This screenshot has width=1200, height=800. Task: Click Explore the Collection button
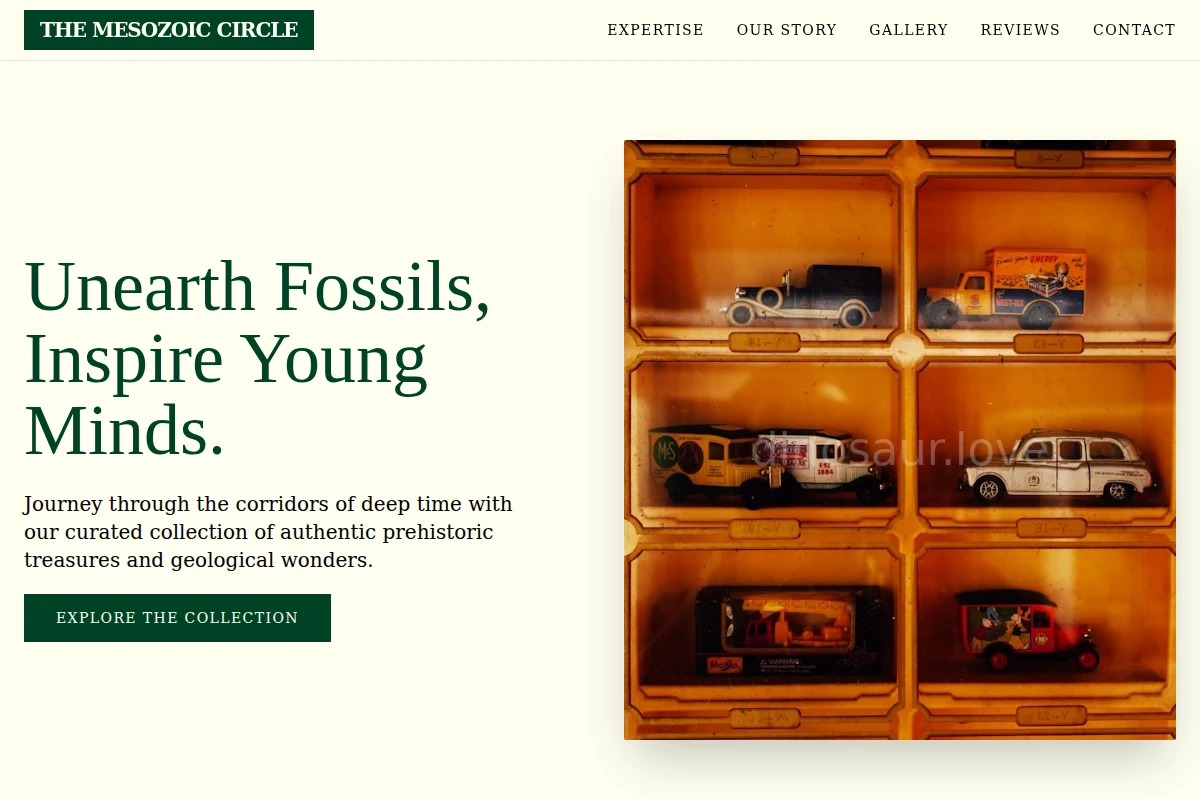[177, 618]
